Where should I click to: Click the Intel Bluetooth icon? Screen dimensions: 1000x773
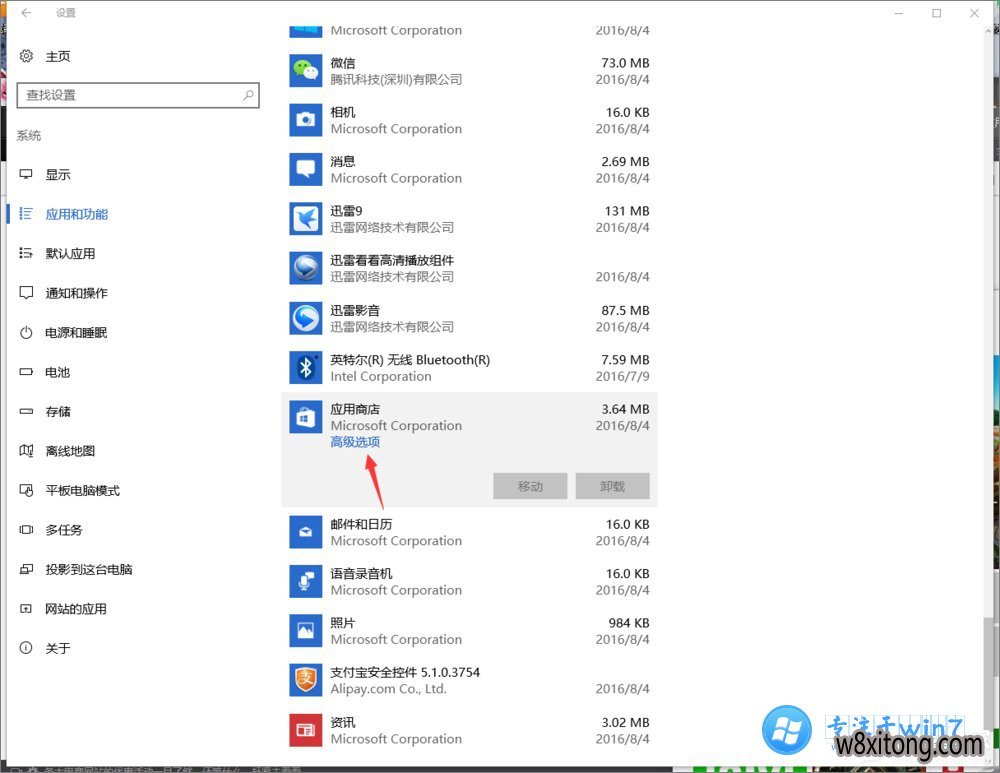(x=305, y=367)
